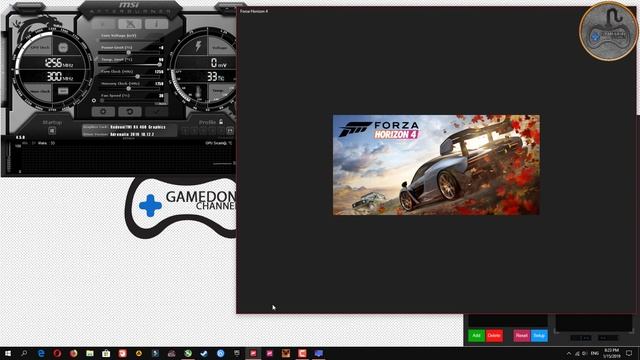
Task: Click the red Delete button
Action: click(x=494, y=336)
